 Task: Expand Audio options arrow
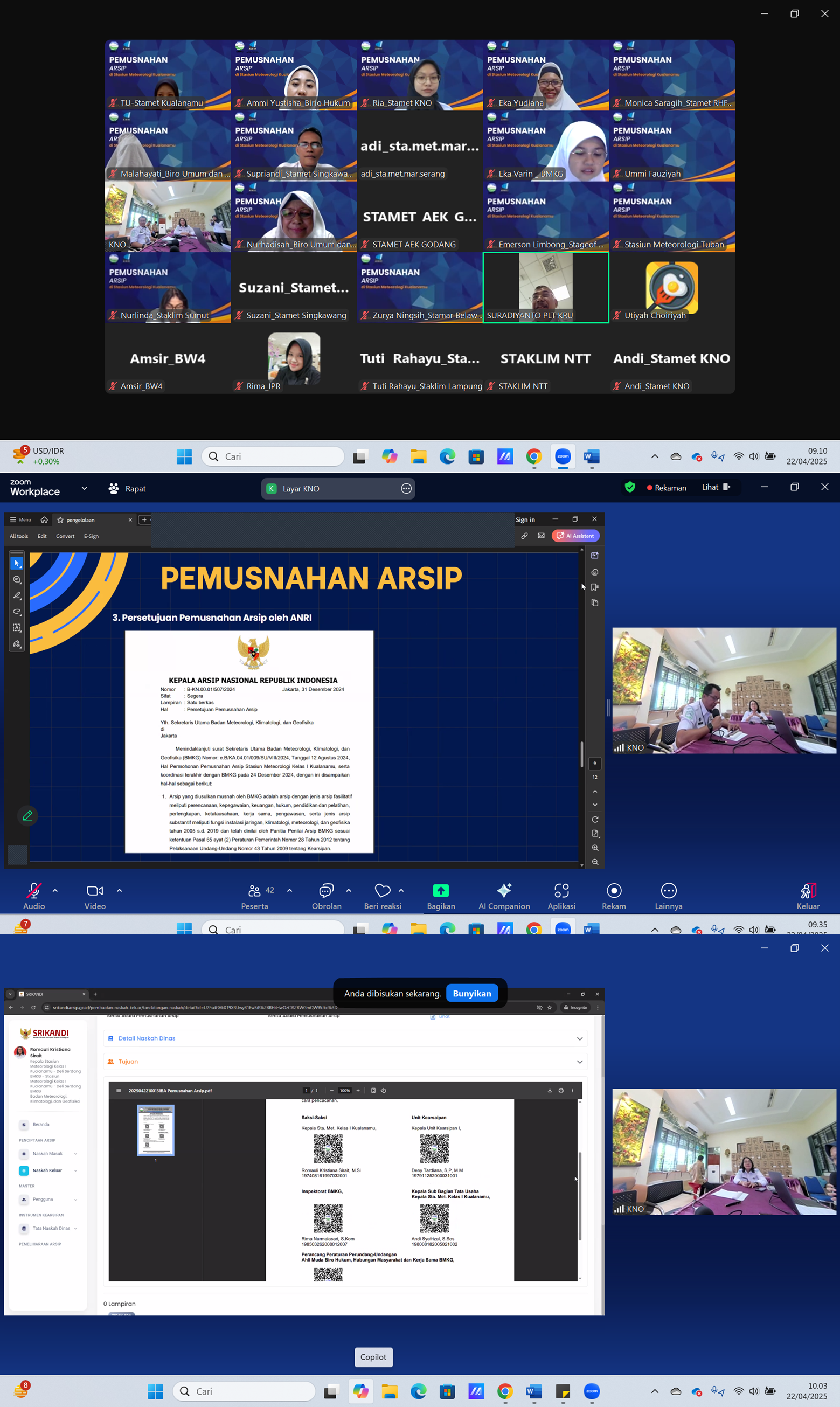point(55,890)
